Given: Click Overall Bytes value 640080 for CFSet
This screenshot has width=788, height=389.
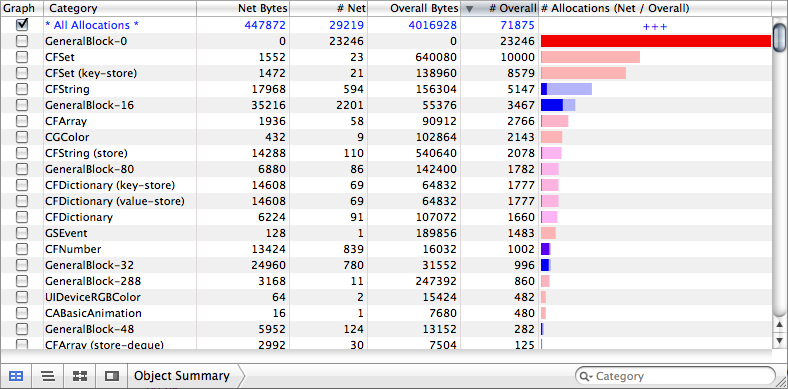Looking at the screenshot, I should coord(436,57).
